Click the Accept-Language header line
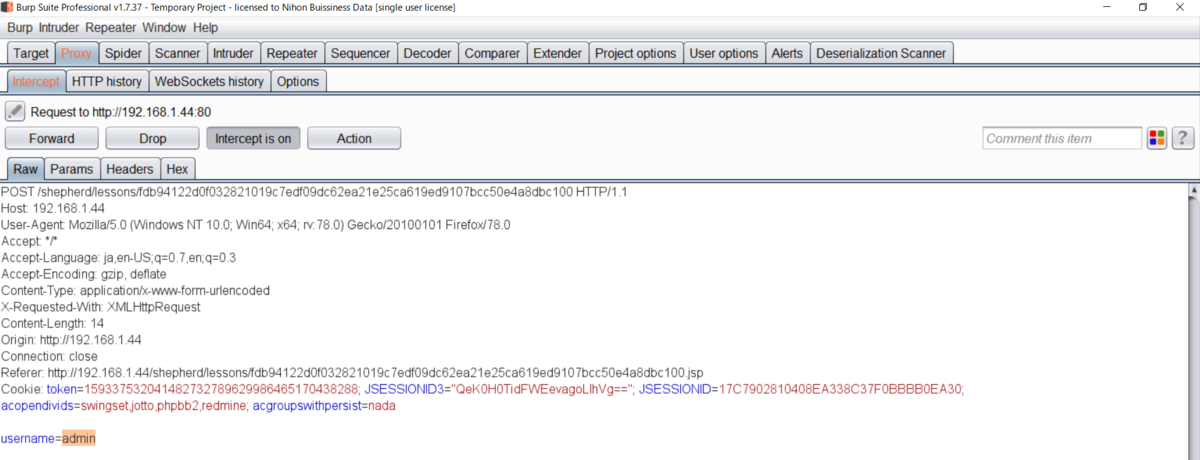 118,257
